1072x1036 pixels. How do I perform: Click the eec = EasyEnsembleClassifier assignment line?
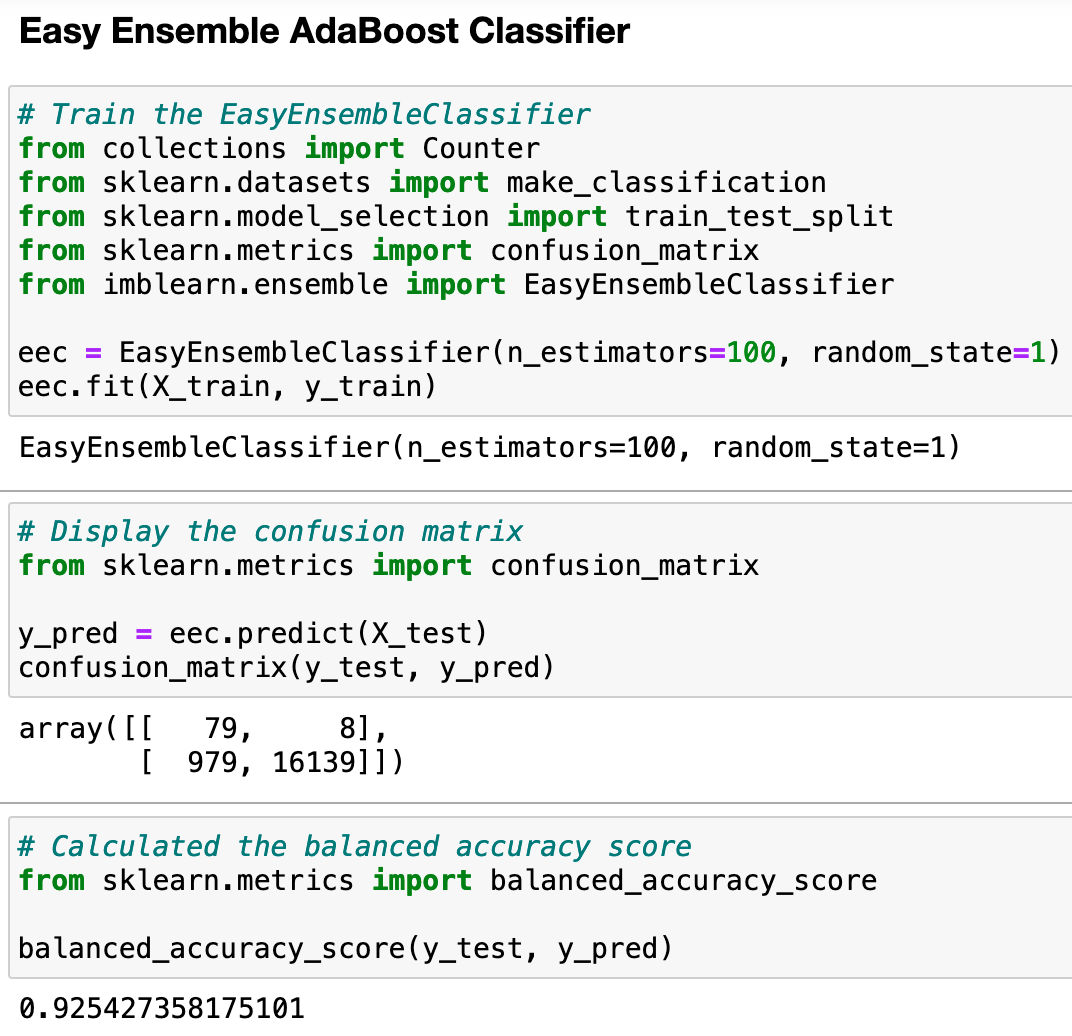(x=539, y=353)
